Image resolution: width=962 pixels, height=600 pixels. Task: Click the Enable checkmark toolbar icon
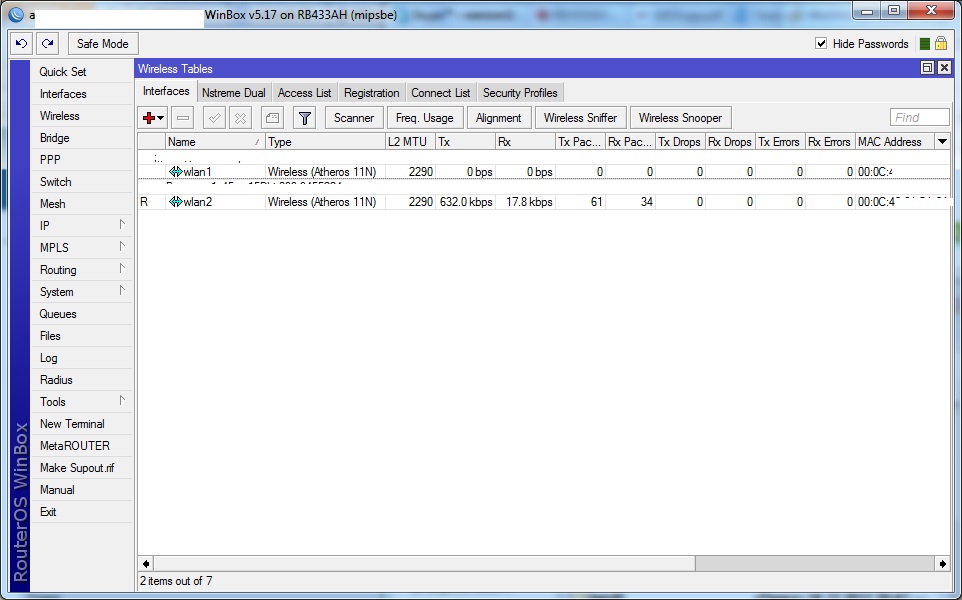point(214,118)
